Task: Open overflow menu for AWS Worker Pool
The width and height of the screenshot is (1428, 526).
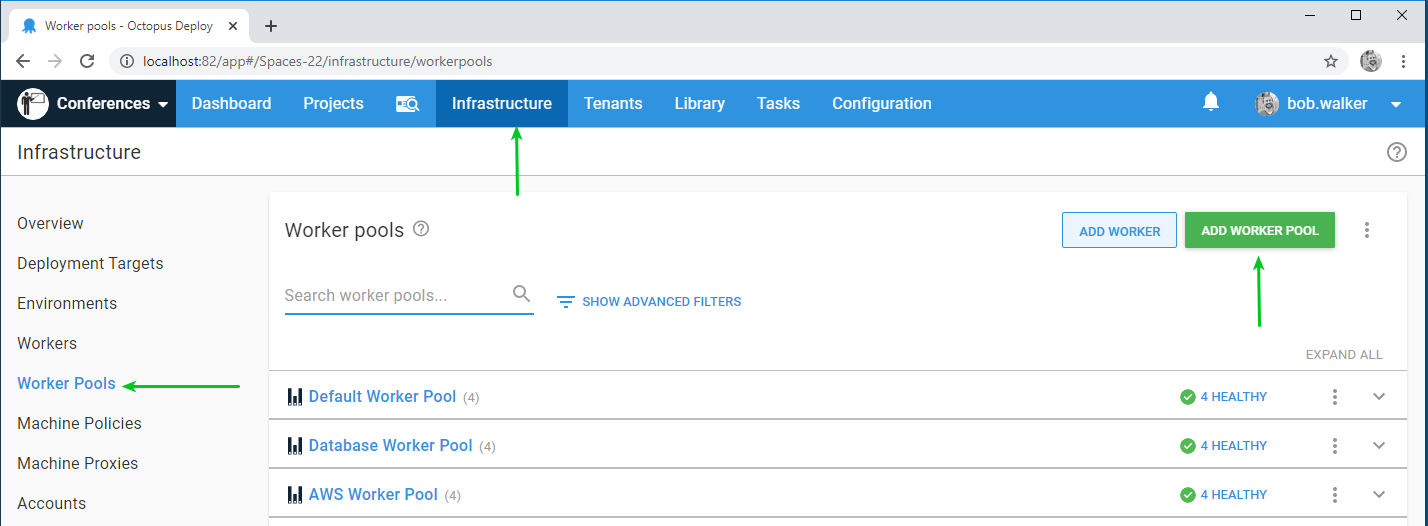Action: 1334,495
